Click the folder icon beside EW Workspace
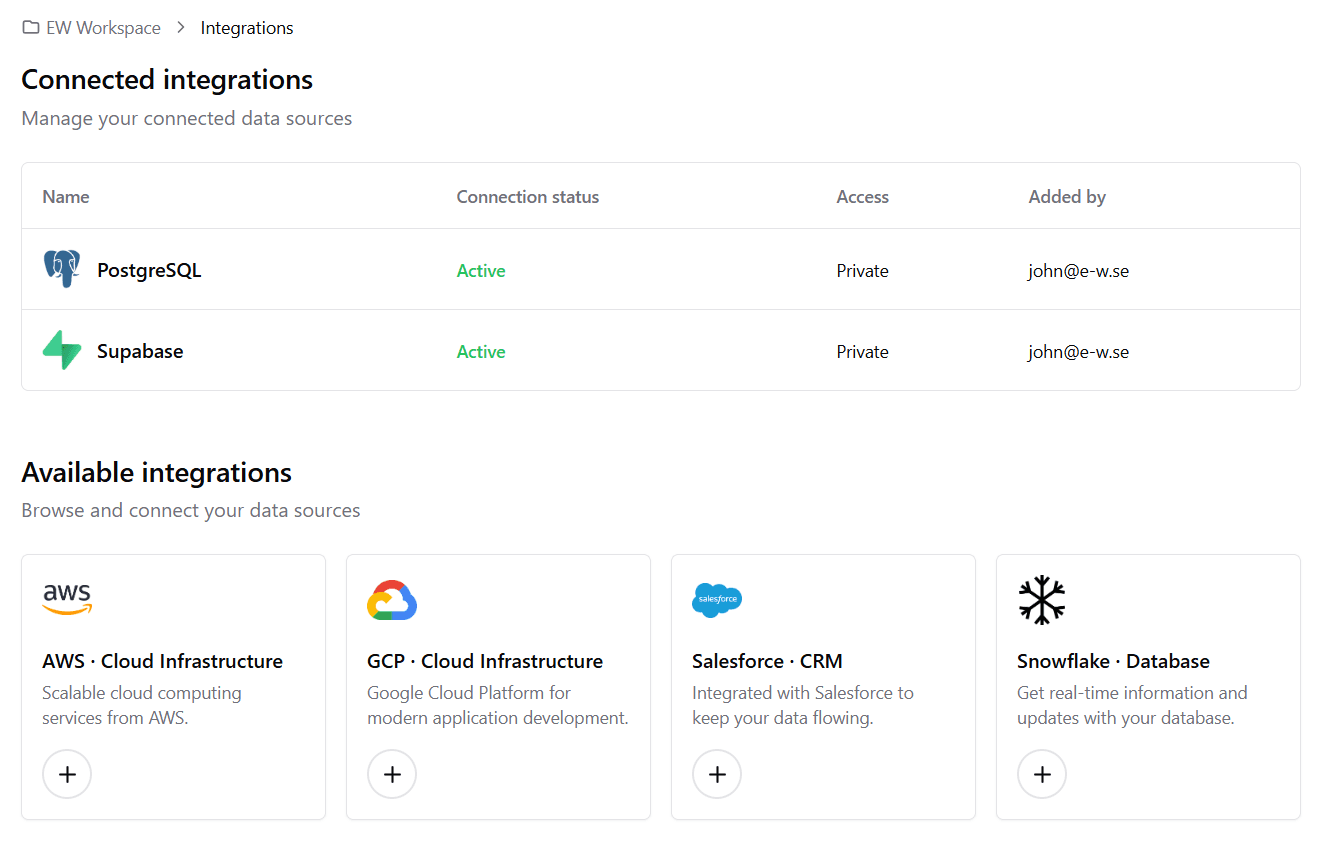The width and height of the screenshot is (1332, 847). 31,28
